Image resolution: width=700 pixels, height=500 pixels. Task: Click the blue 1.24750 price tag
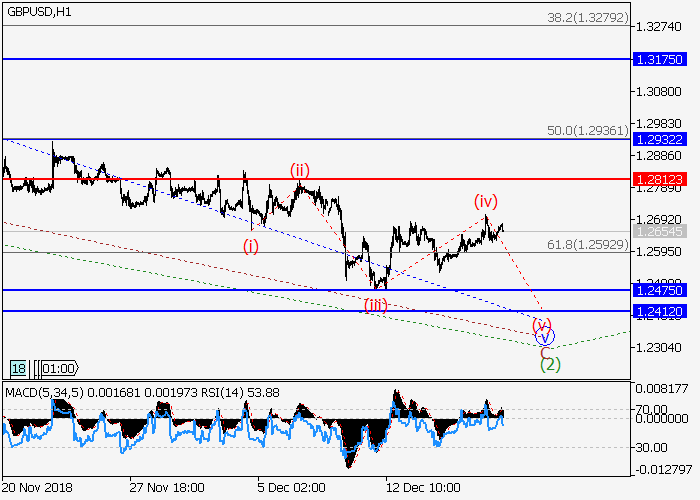point(659,290)
